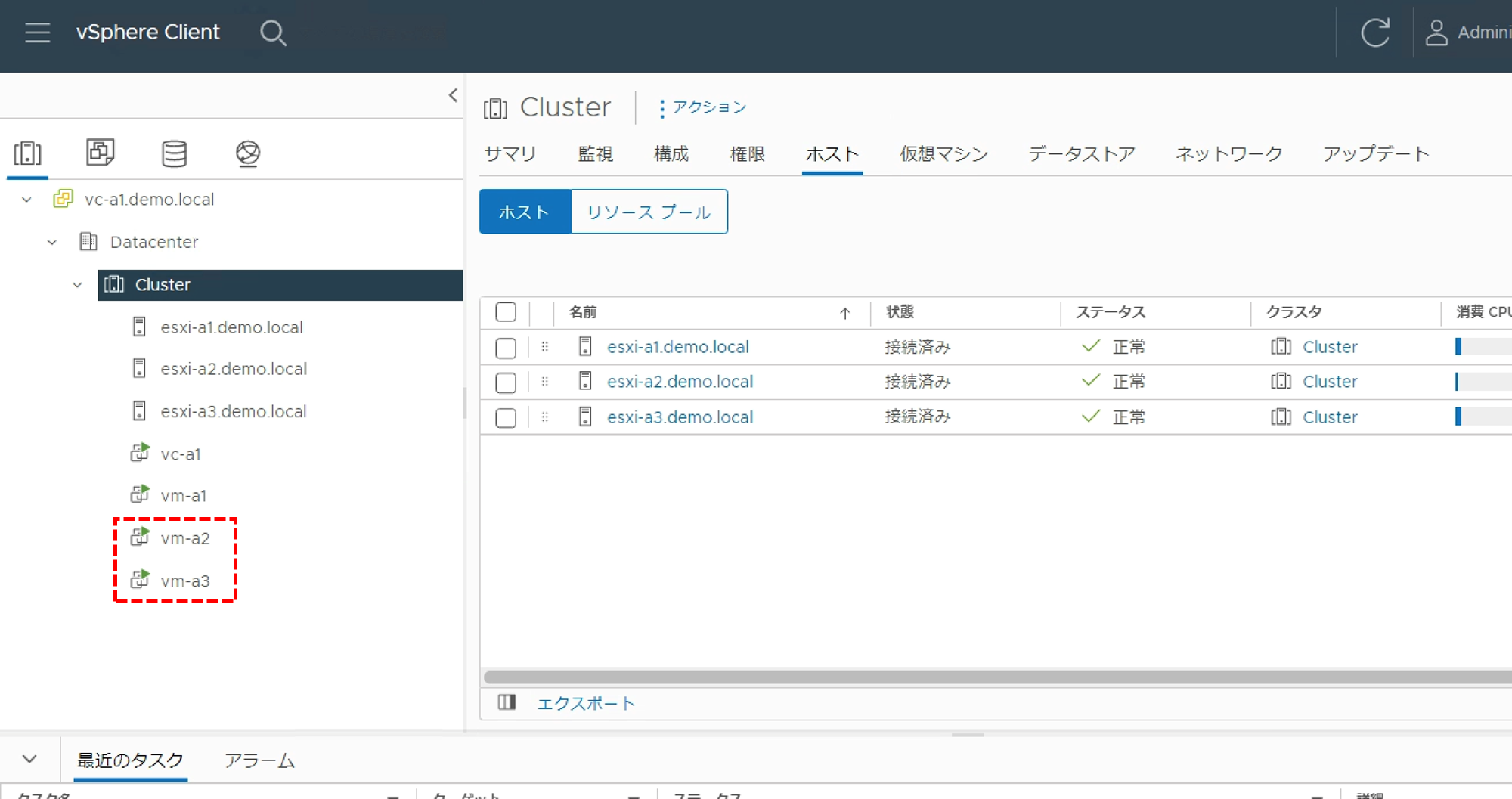The width and height of the screenshot is (1512, 799).
Task: Open Cluster link in esxi-a1 row
Action: pos(1330,347)
